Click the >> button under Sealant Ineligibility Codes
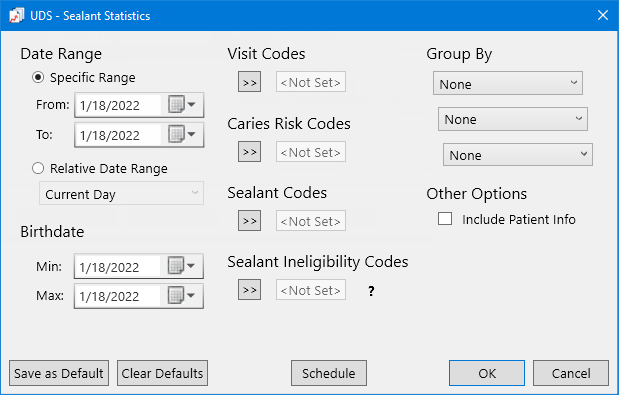Image resolution: width=619 pixels, height=395 pixels. coord(249,290)
